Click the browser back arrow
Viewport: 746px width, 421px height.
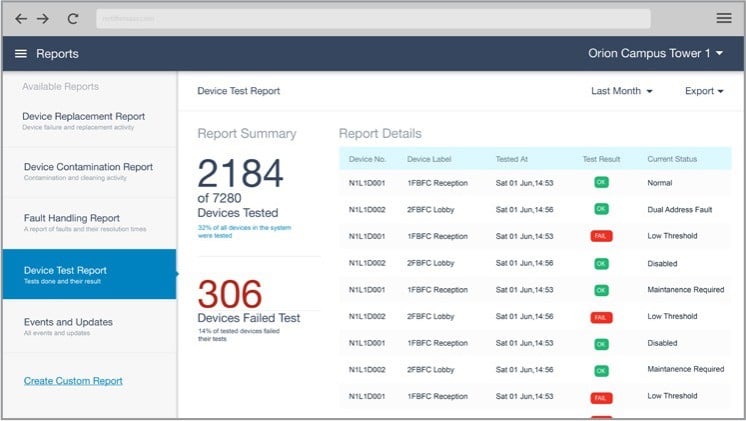point(21,18)
